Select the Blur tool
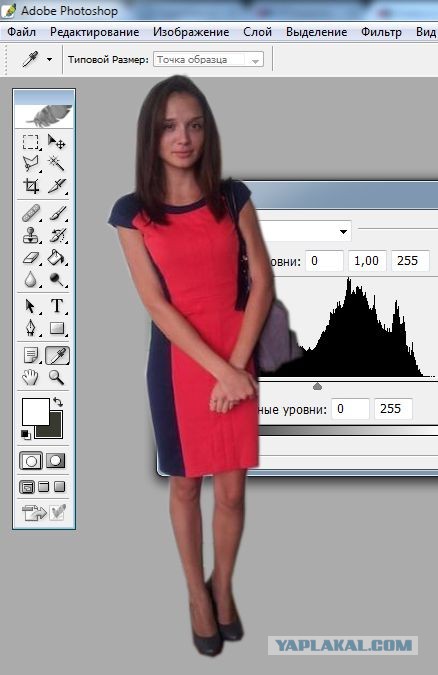 pyautogui.click(x=31, y=280)
